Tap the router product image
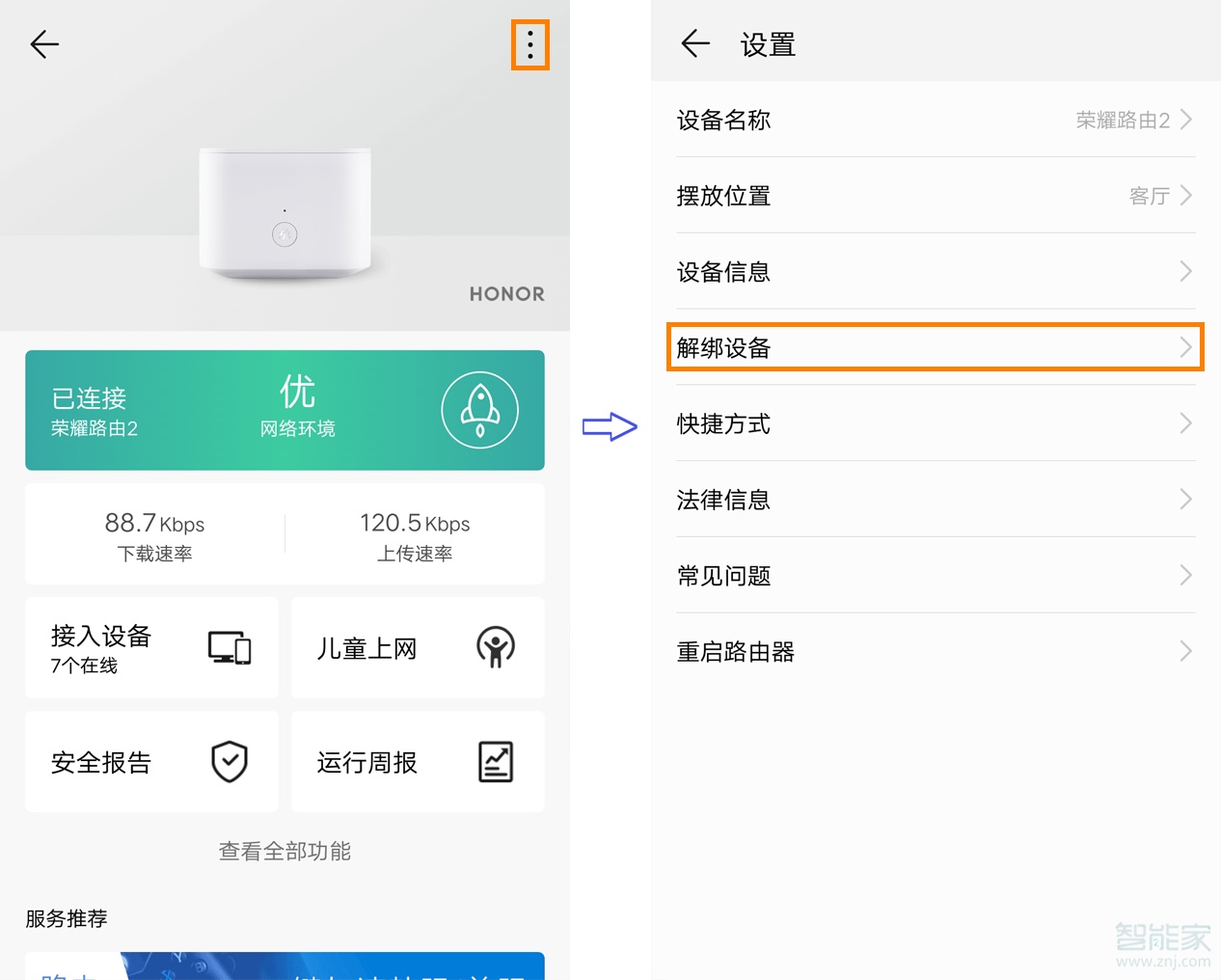This screenshot has width=1221, height=980. pos(285,213)
